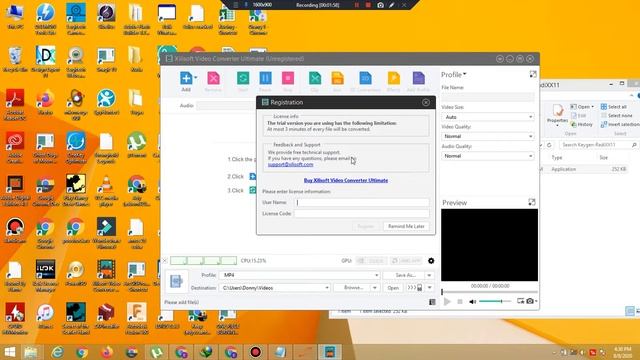Open uTorrent from the taskbar
Image resolution: width=640 pixels, height=360 pixels.
click(157, 352)
